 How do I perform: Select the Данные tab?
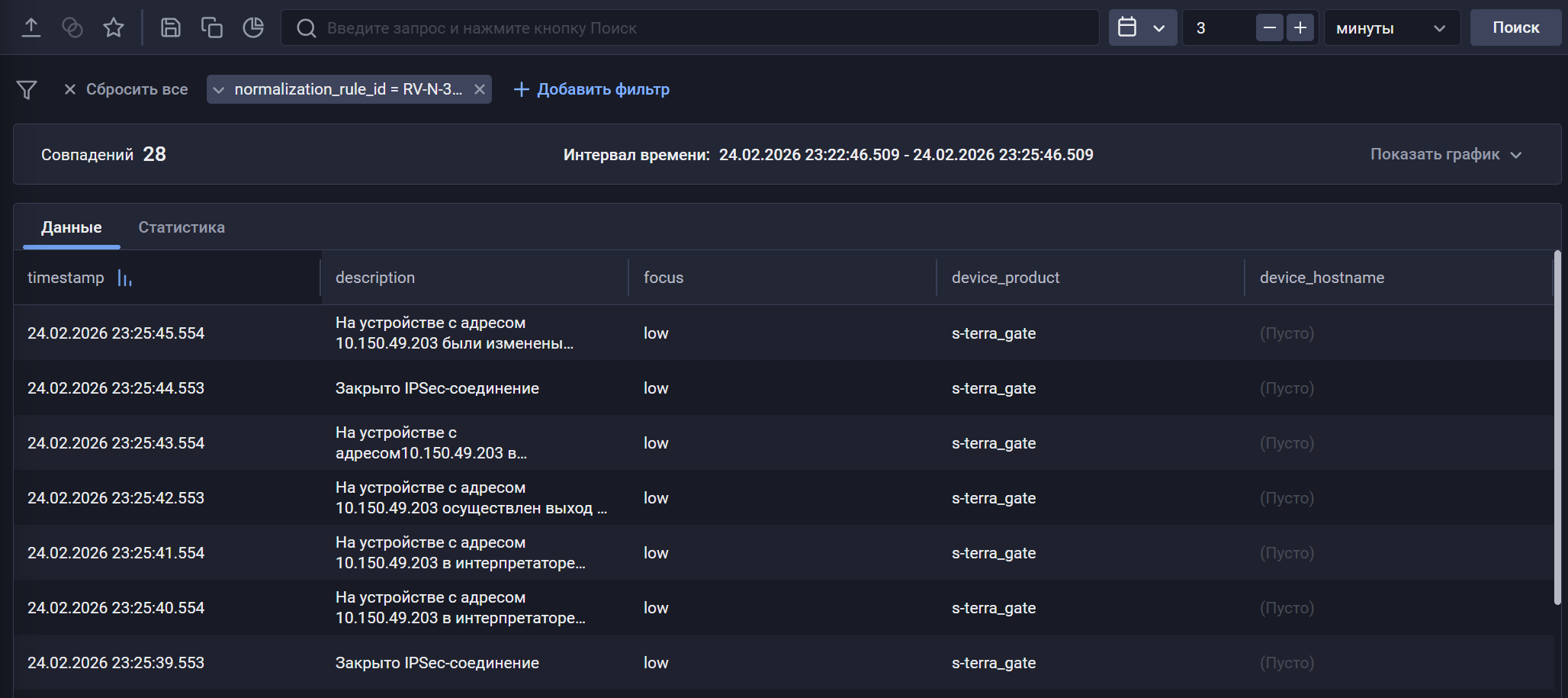(x=72, y=227)
